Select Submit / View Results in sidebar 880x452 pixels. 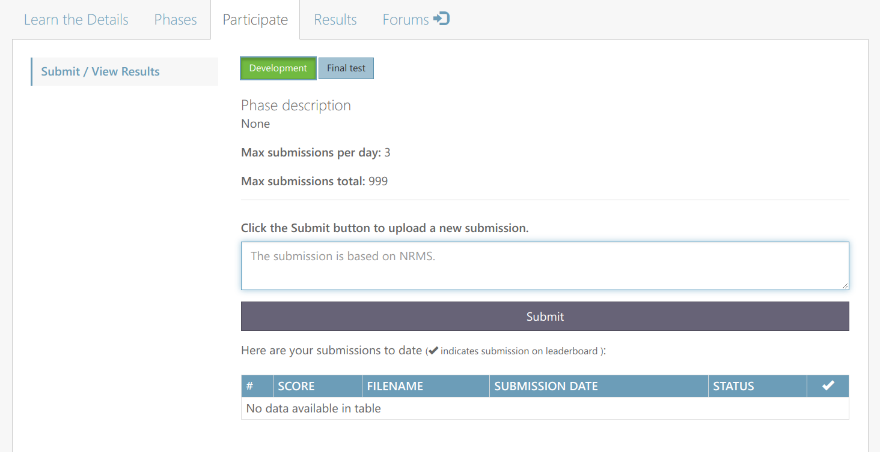[100, 71]
